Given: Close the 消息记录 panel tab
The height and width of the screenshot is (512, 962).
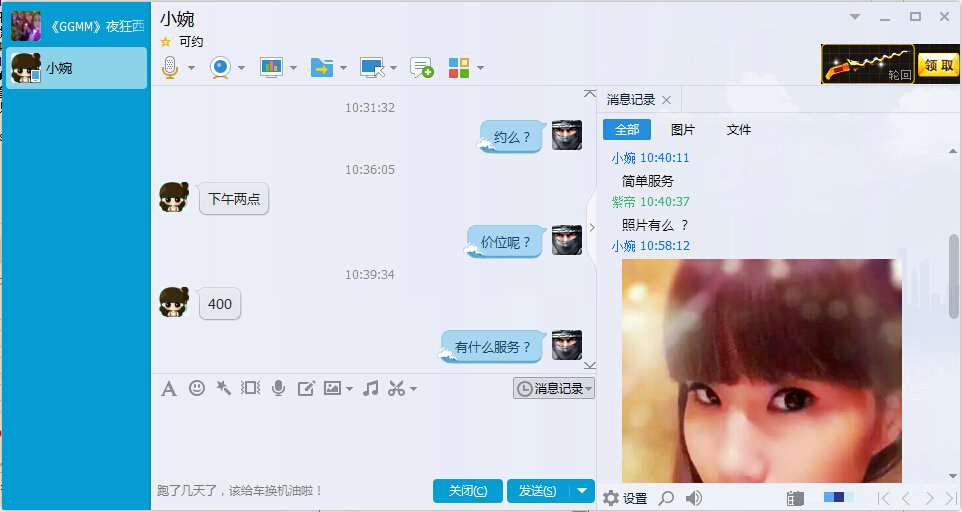Looking at the screenshot, I should [667, 100].
